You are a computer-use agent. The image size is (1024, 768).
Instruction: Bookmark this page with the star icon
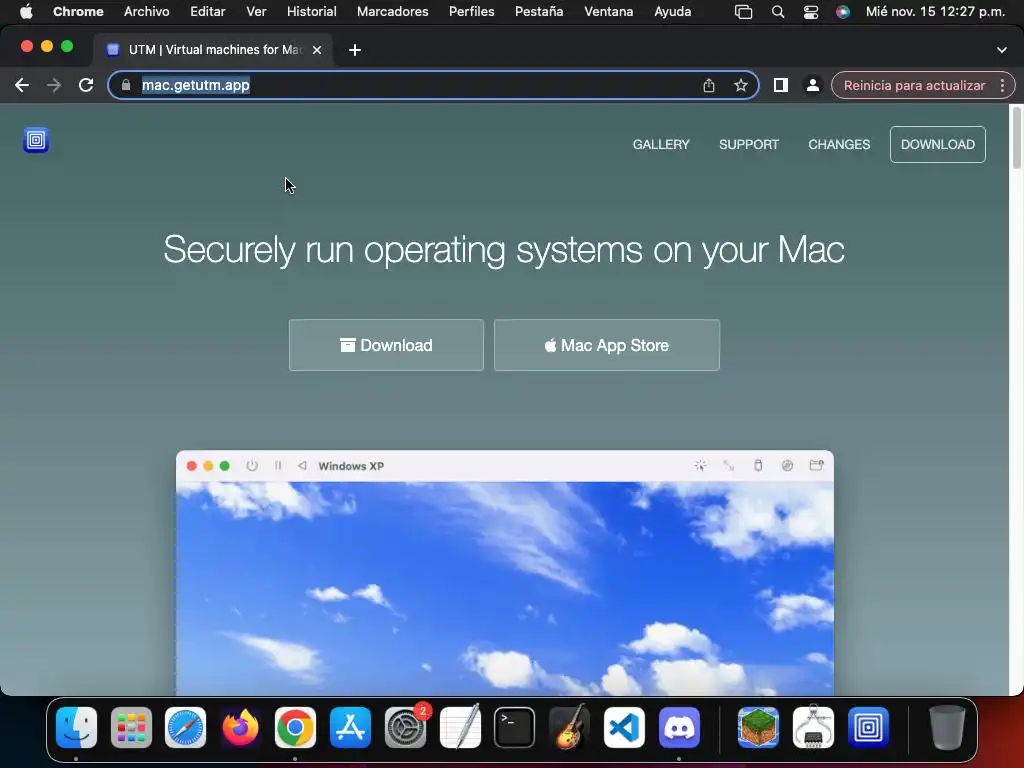741,85
